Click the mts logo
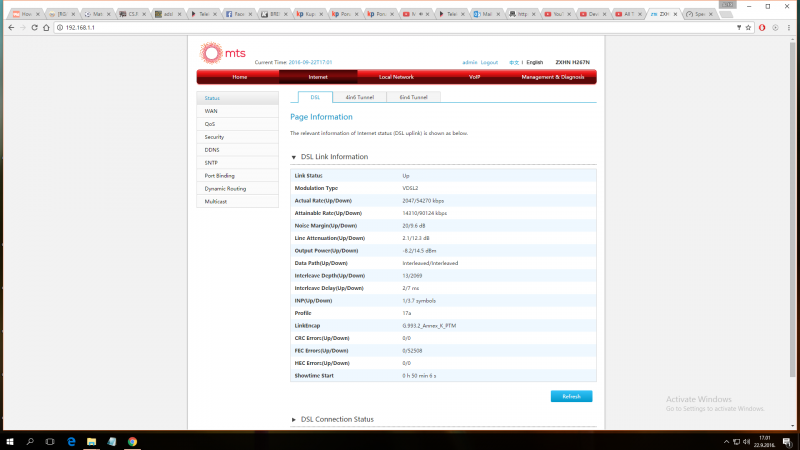 tap(222, 53)
